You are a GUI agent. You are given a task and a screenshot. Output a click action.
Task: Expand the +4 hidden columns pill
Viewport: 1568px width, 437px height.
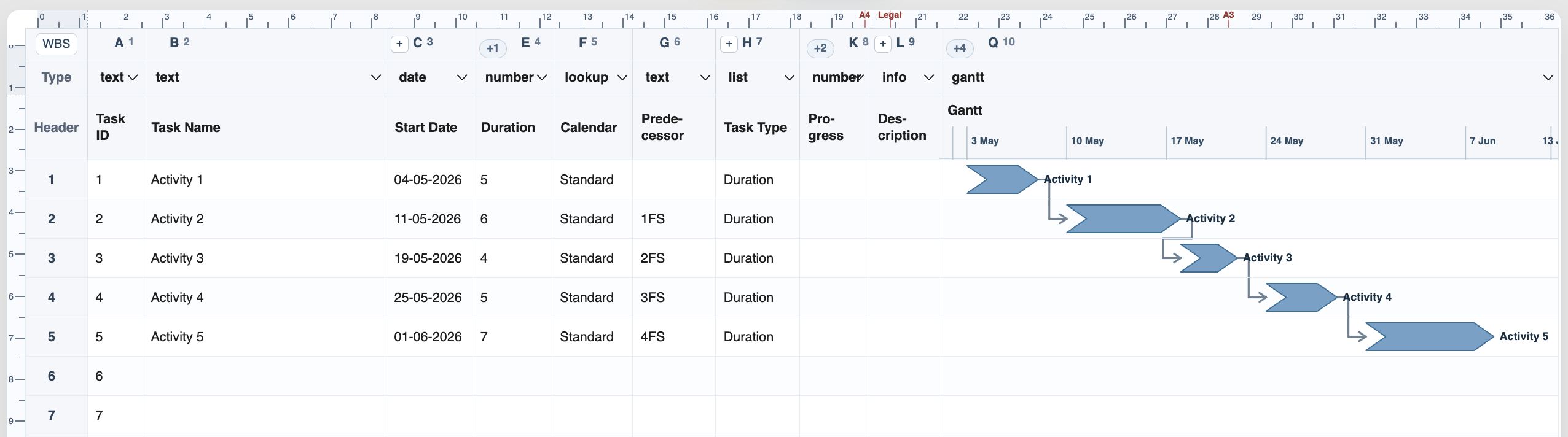tap(960, 48)
